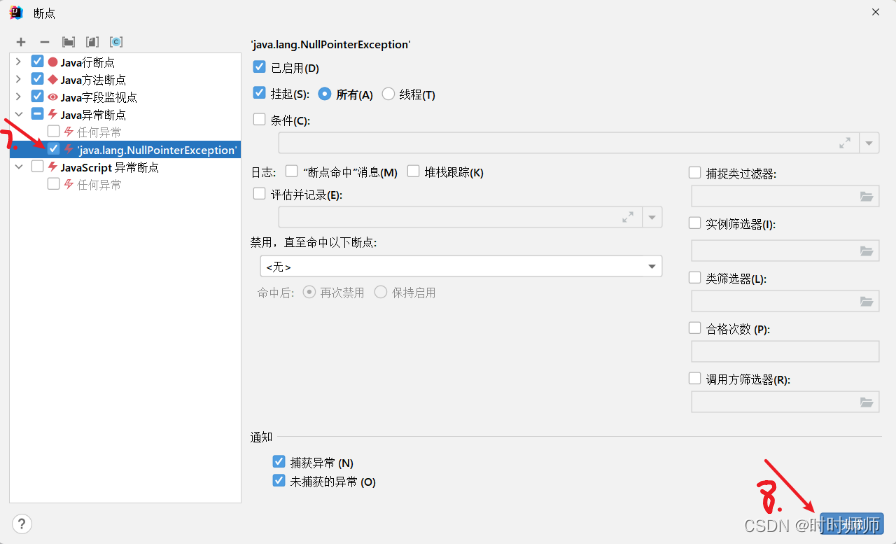The image size is (896, 544).
Task: Click the blue confirm button at bottom right
Action: [x=851, y=523]
